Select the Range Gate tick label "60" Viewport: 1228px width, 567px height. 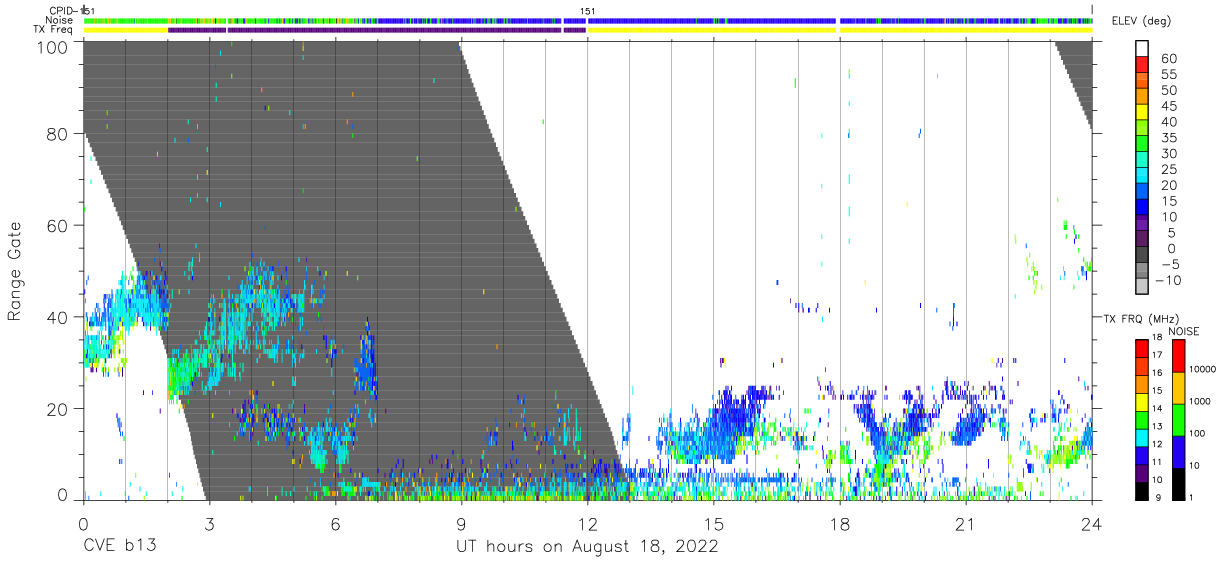coord(58,225)
